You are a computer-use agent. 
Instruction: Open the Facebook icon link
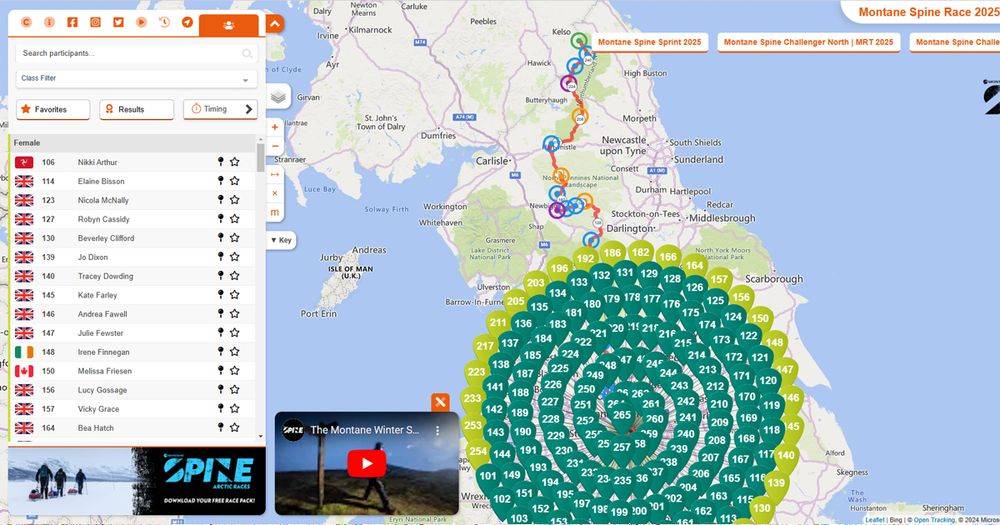coord(72,22)
